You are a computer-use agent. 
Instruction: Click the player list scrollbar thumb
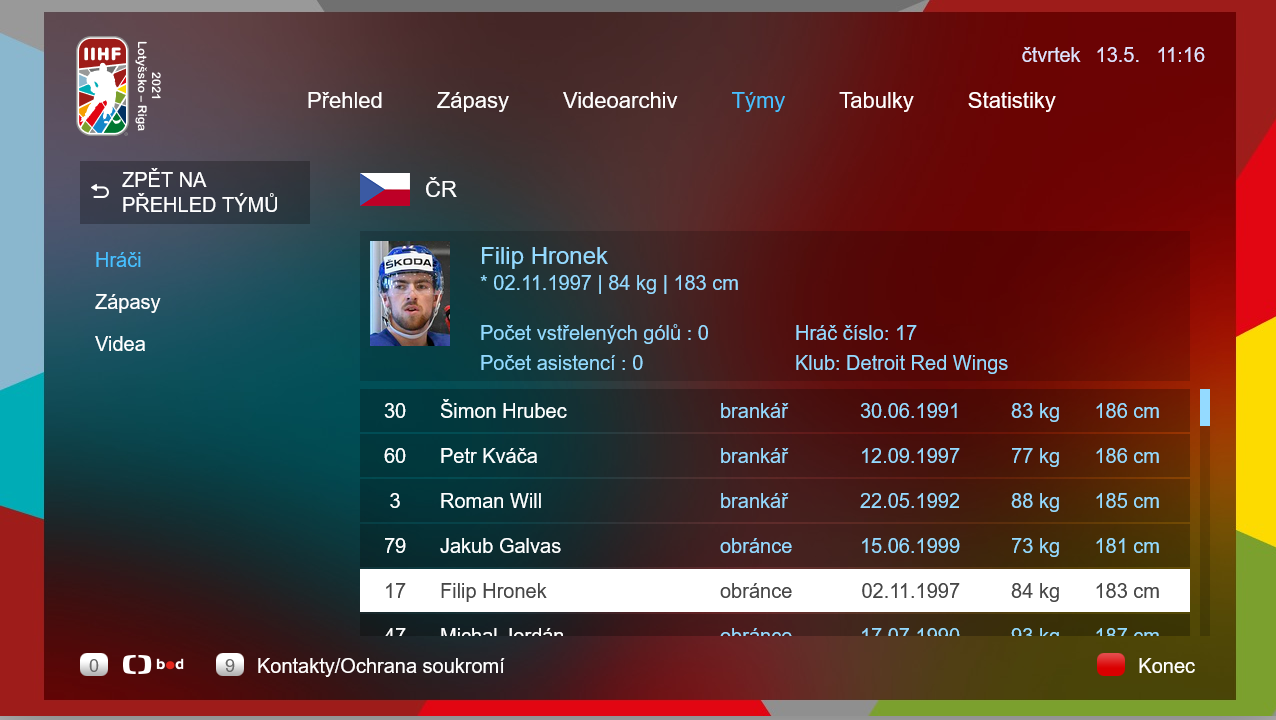1205,408
